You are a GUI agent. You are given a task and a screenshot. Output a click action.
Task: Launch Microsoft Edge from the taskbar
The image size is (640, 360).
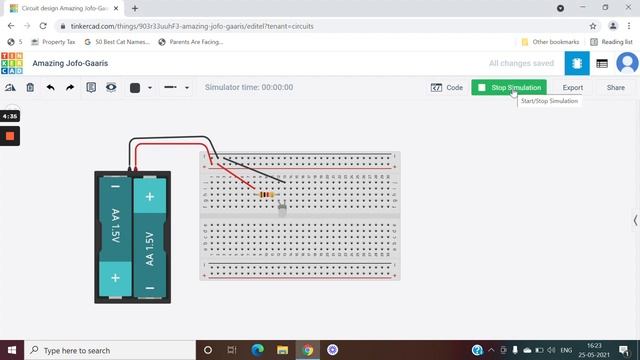click(257, 350)
